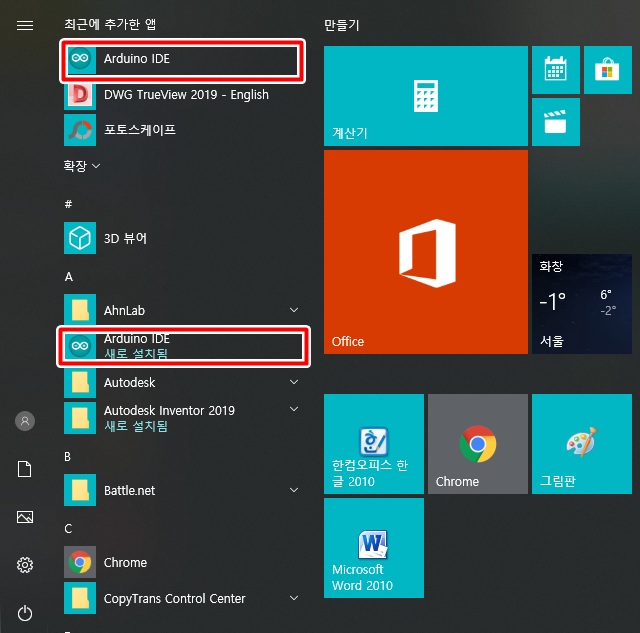The width and height of the screenshot is (640, 633).
Task: Launch Chrome from the C app list
Action: coord(182,562)
